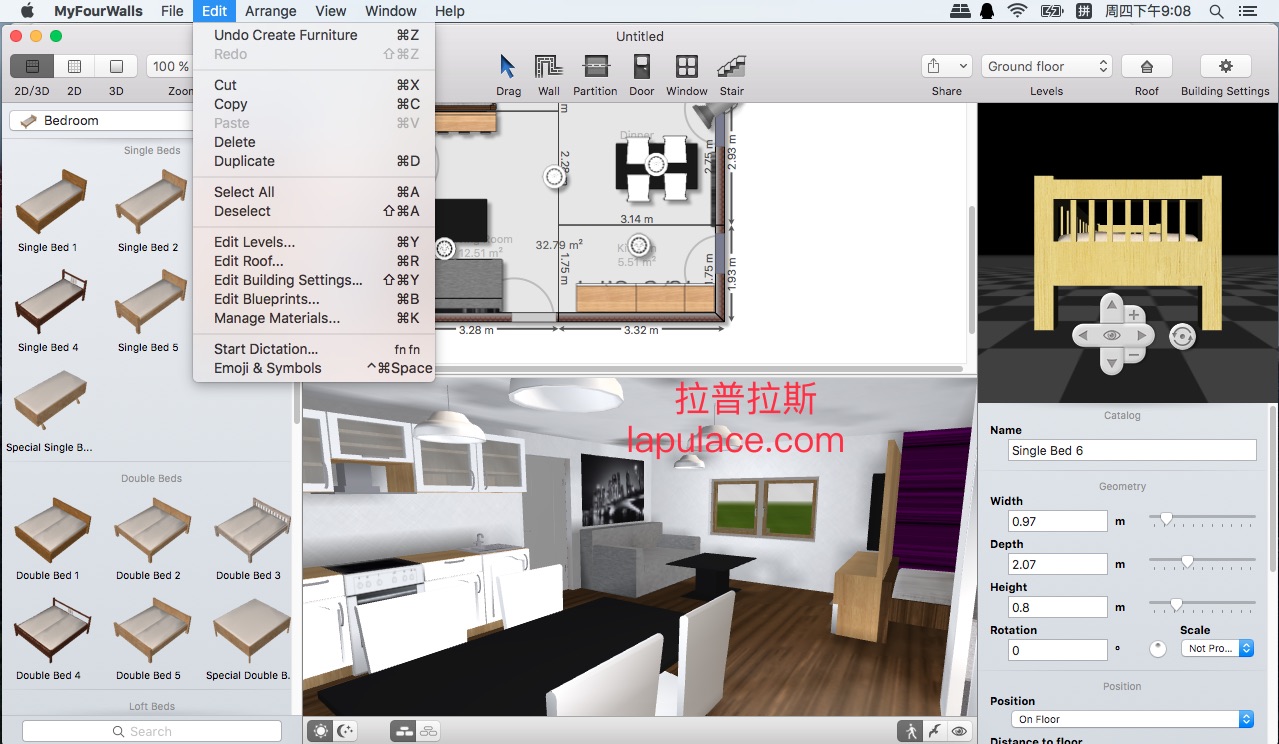
Task: Open the Arrange menu
Action: click(270, 11)
